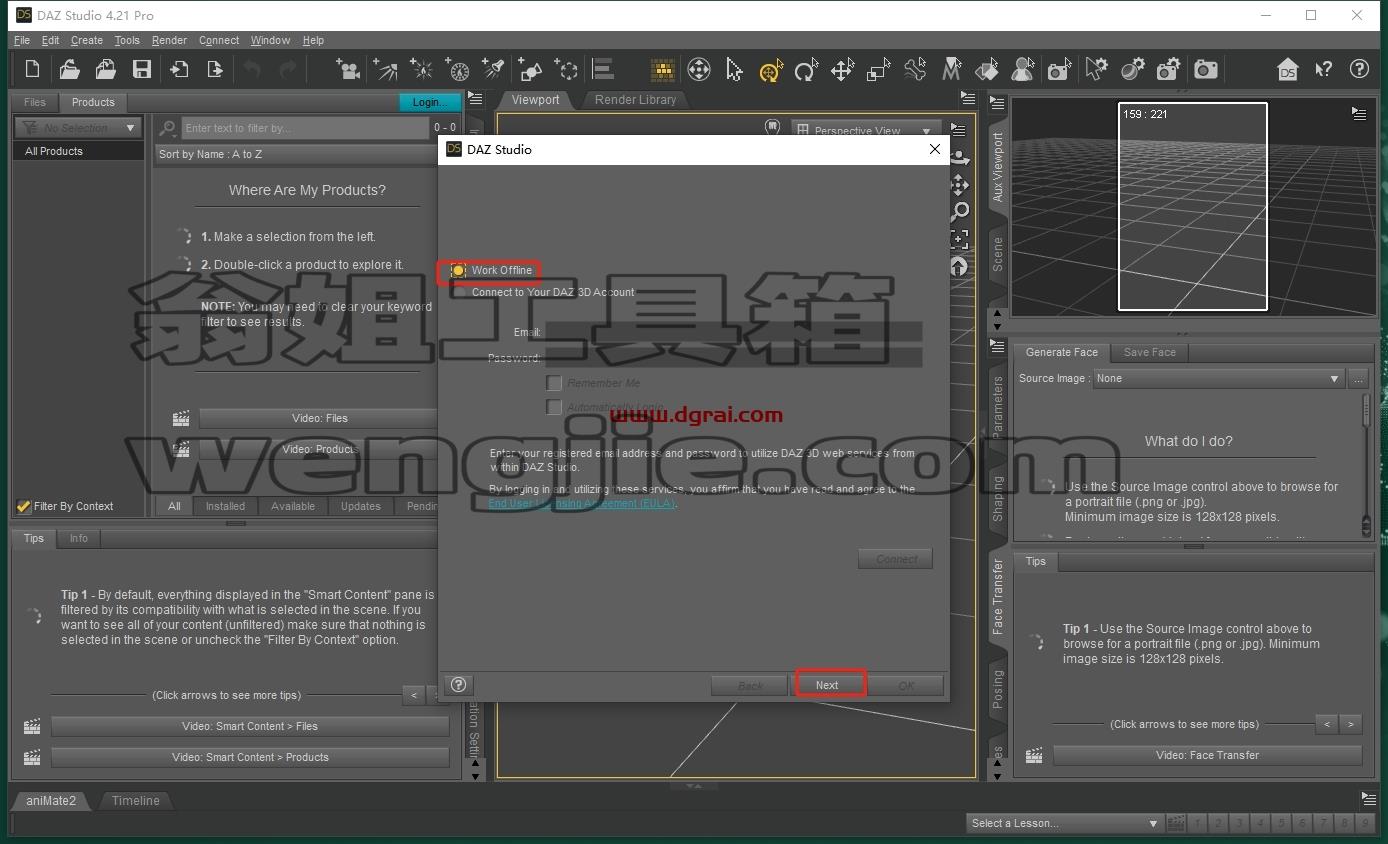The width and height of the screenshot is (1388, 844).
Task: Click the Video: Face Transfer button
Action: 1207,755
